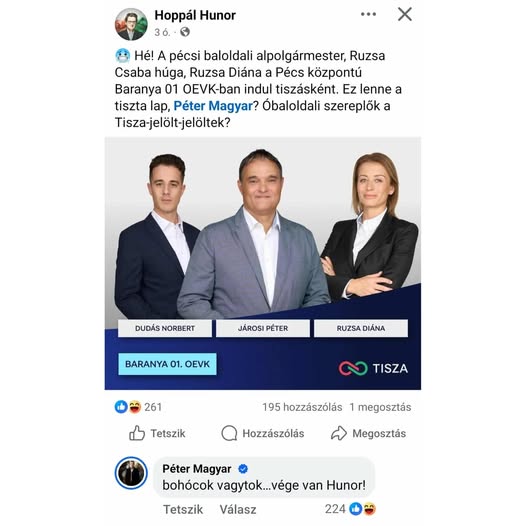Screen dimensions: 526x526
Task: Open the Tisza candidates image
Action: click(263, 263)
